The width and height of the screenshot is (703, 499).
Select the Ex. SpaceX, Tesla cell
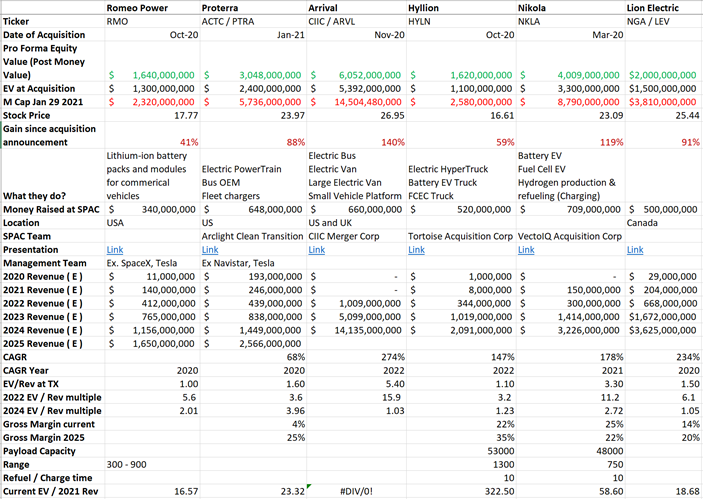click(x=152, y=263)
